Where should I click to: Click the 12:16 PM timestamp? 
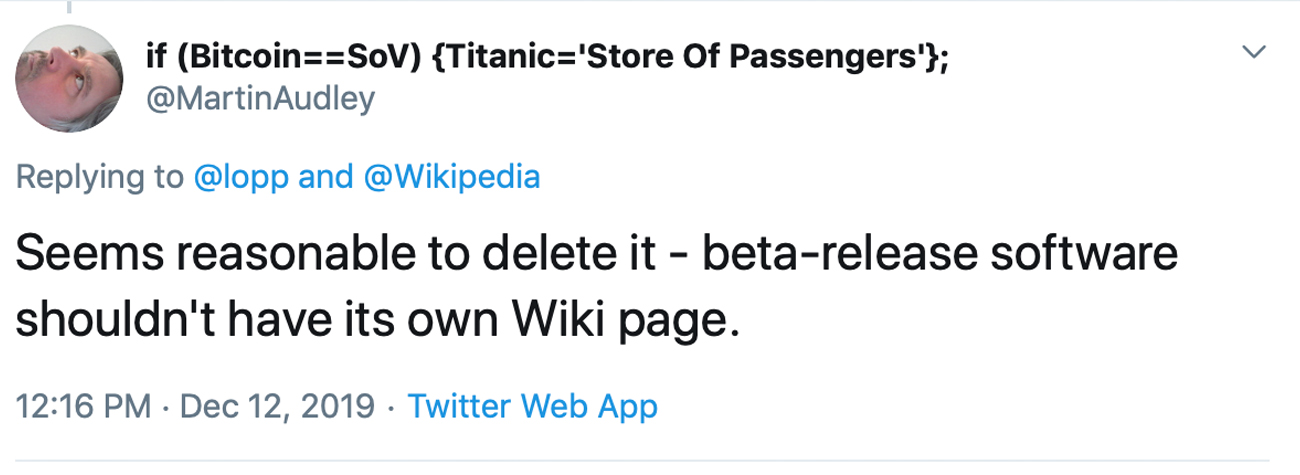pos(84,407)
